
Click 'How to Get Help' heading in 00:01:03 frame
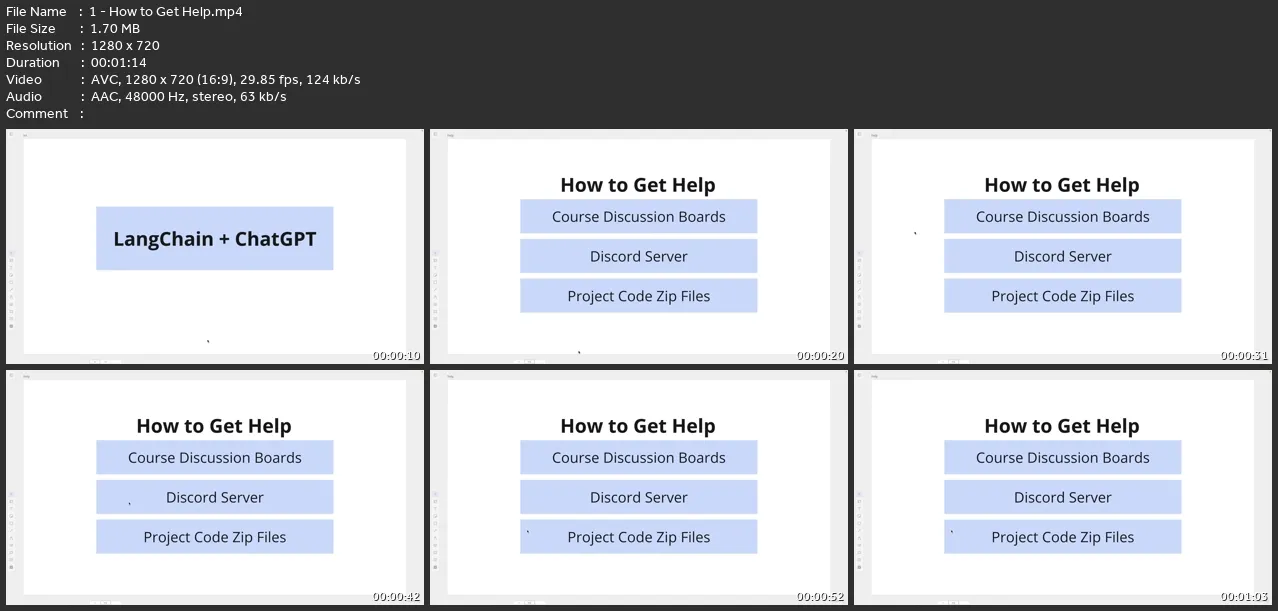pyautogui.click(x=1062, y=426)
